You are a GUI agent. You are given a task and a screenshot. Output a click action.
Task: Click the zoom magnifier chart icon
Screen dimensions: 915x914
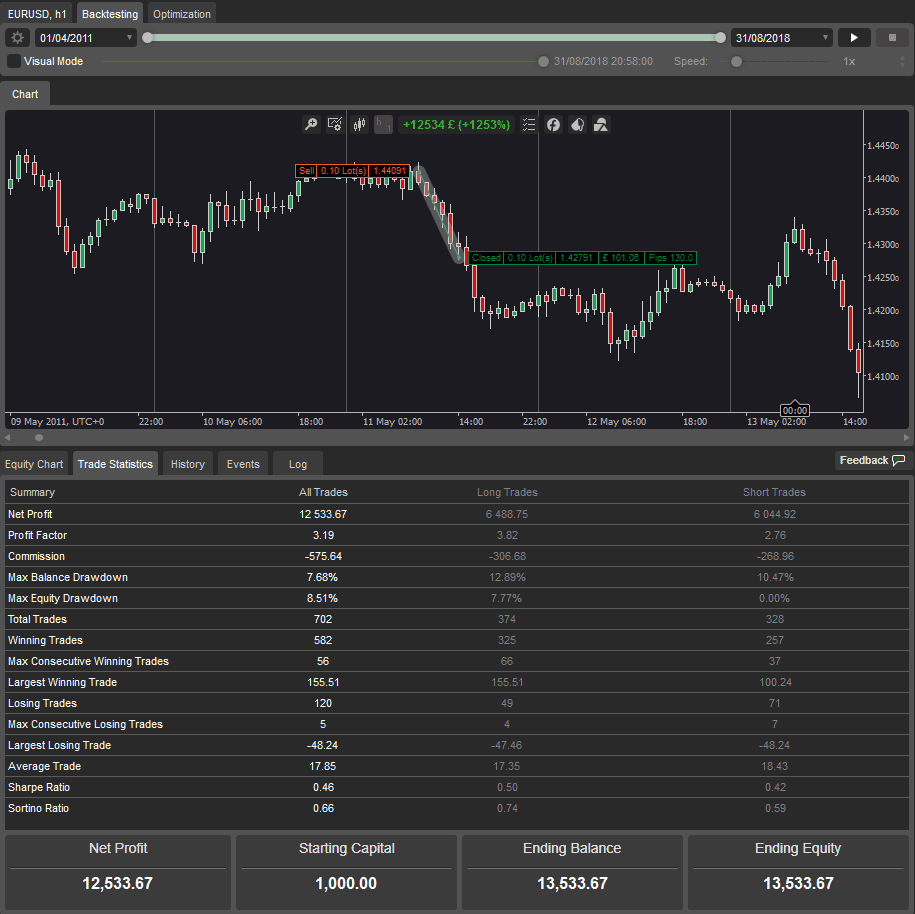[312, 124]
